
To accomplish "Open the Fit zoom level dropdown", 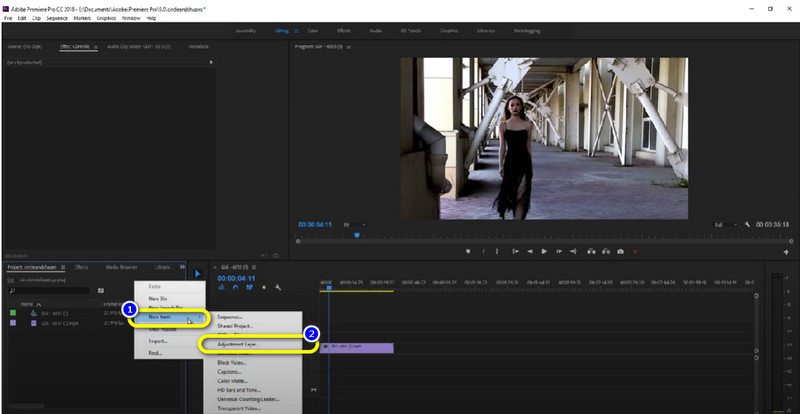I will (354, 225).
